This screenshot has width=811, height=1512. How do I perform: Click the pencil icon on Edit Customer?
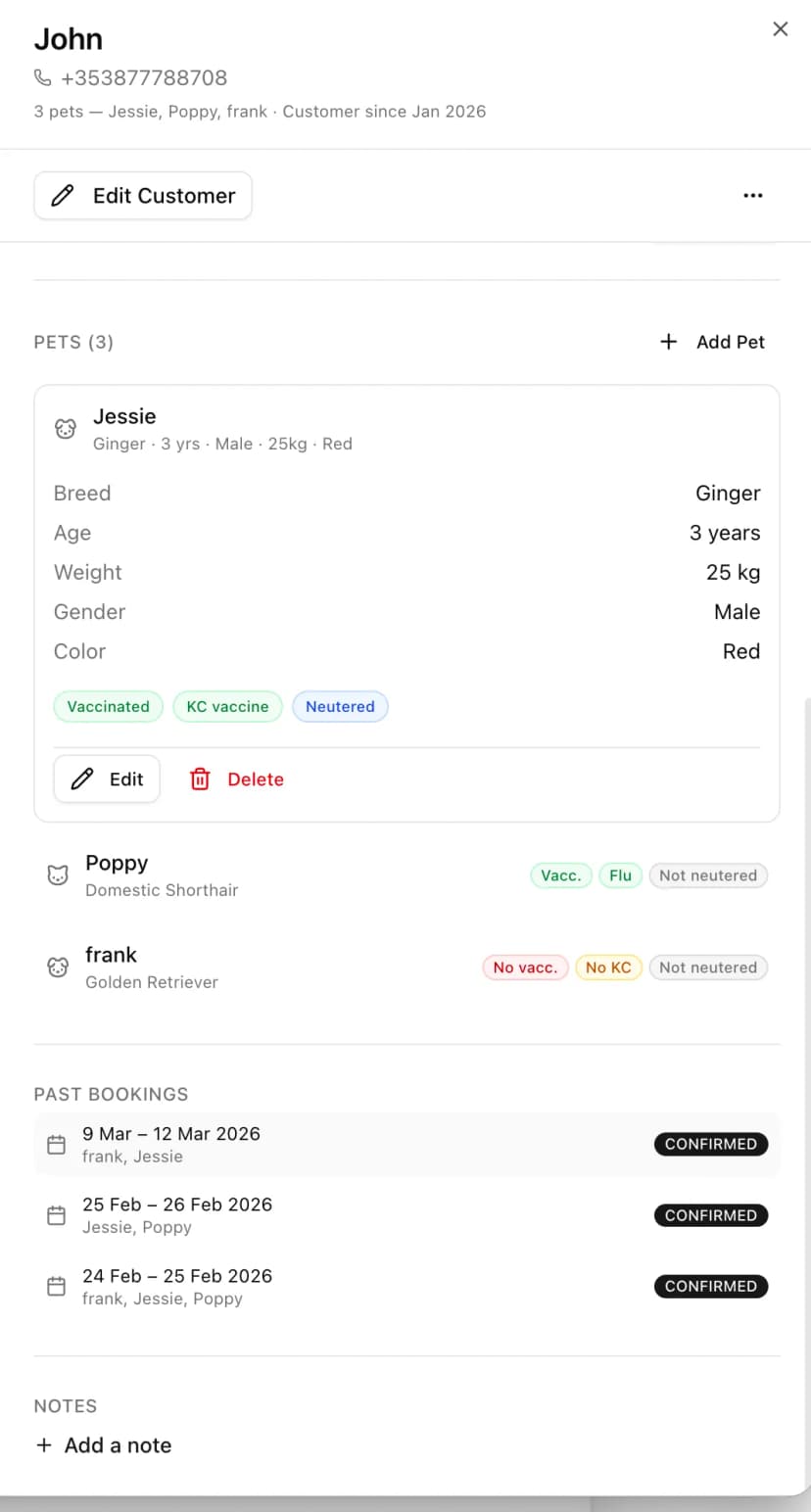tap(62, 195)
